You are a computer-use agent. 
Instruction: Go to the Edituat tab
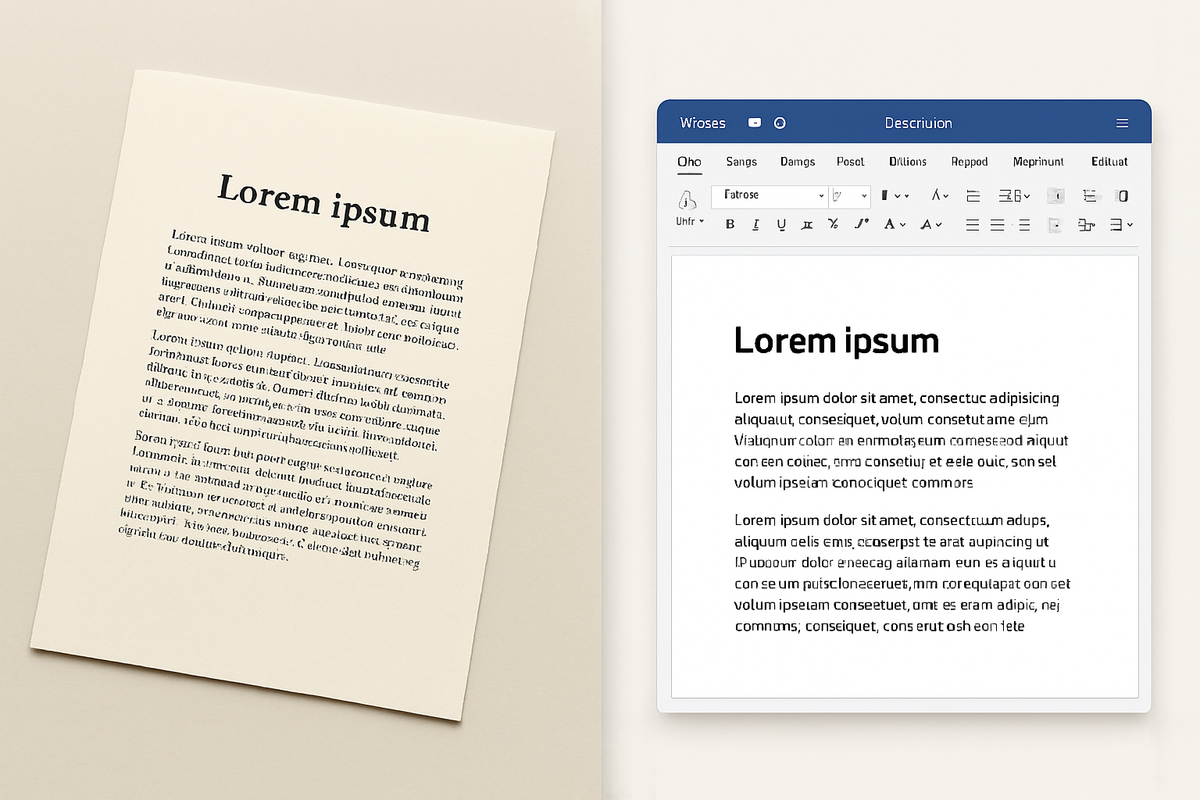(x=1110, y=161)
